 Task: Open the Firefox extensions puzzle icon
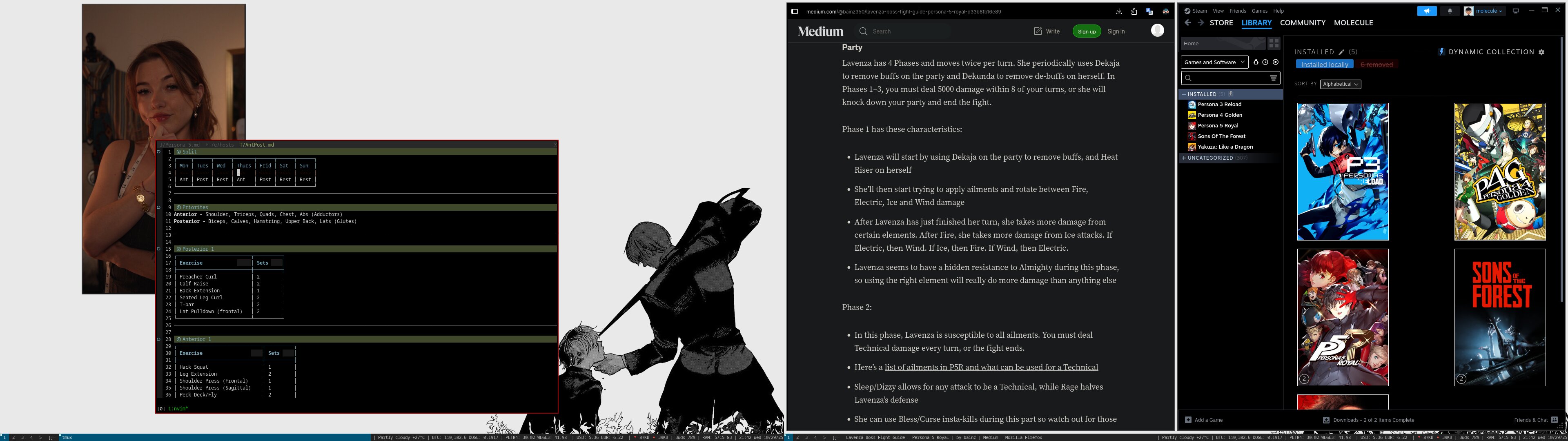pyautogui.click(x=1134, y=11)
